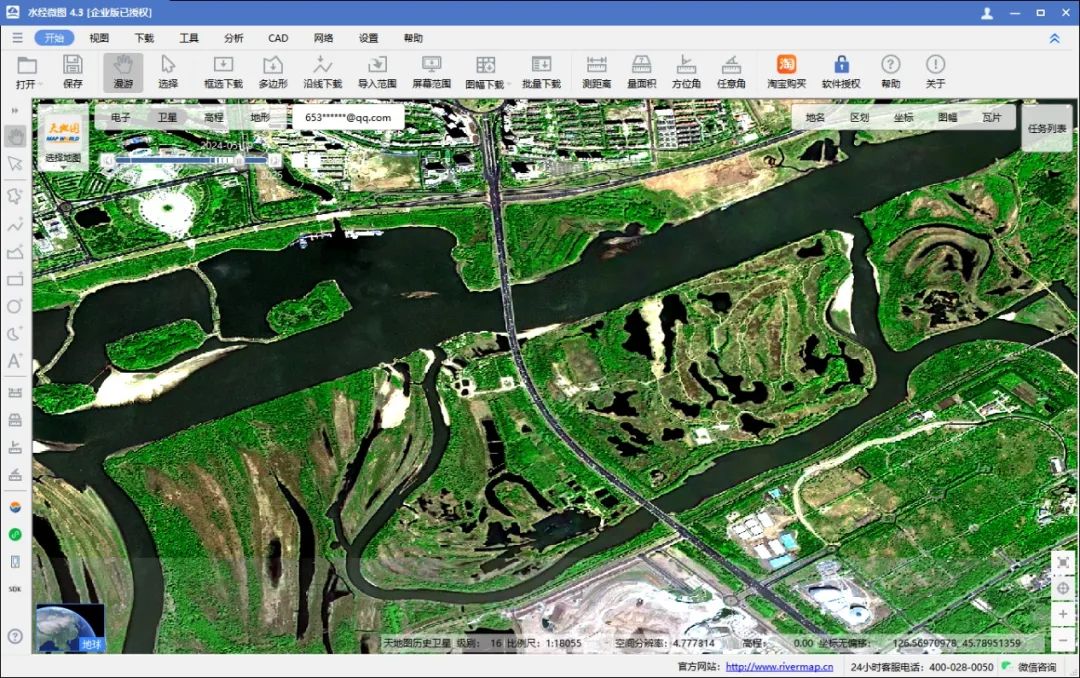Click the Save (保存) disk icon
This screenshot has height=678, width=1080.
tap(72, 72)
